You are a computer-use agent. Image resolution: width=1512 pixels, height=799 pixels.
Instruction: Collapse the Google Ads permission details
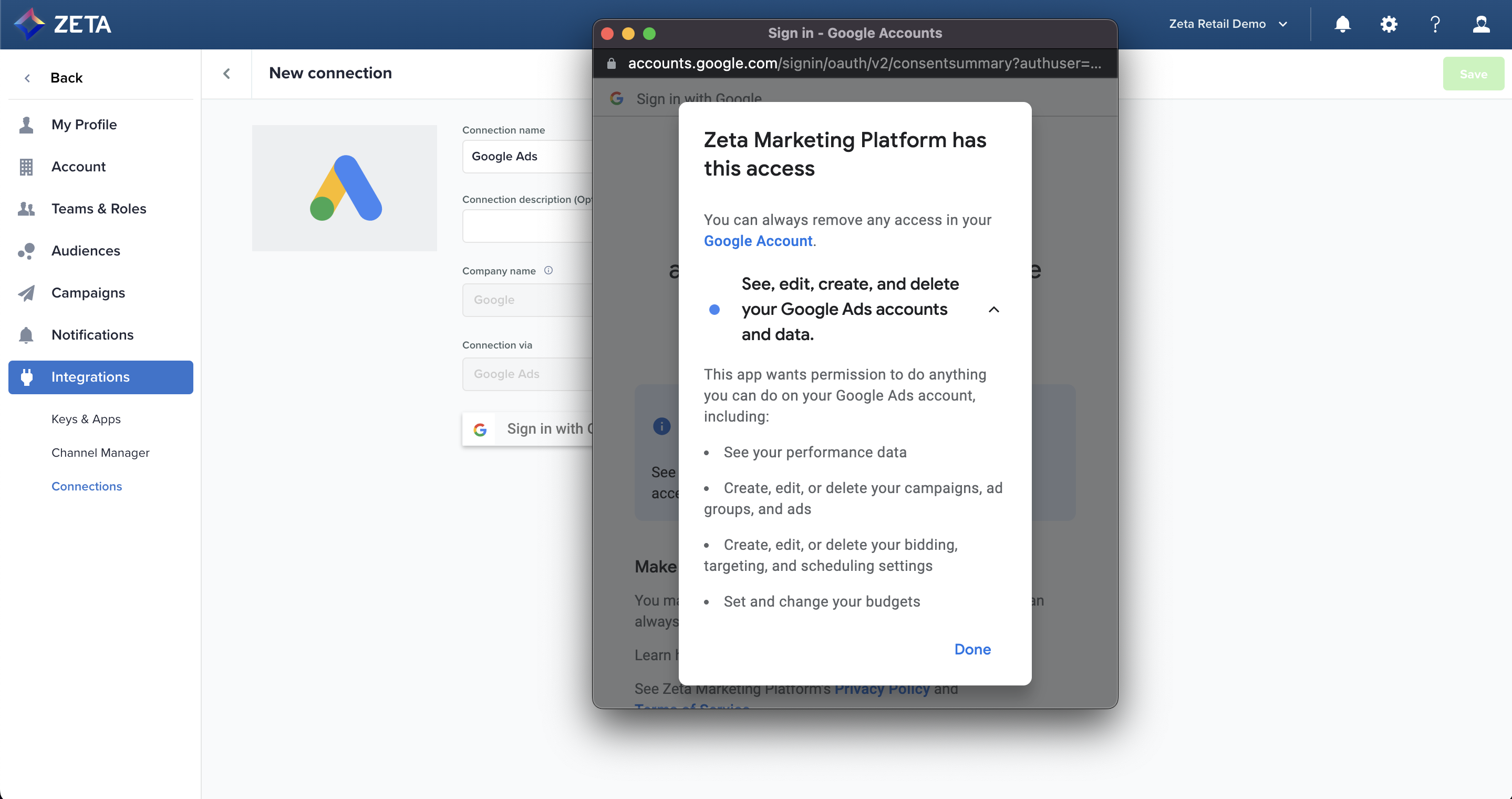click(993, 310)
